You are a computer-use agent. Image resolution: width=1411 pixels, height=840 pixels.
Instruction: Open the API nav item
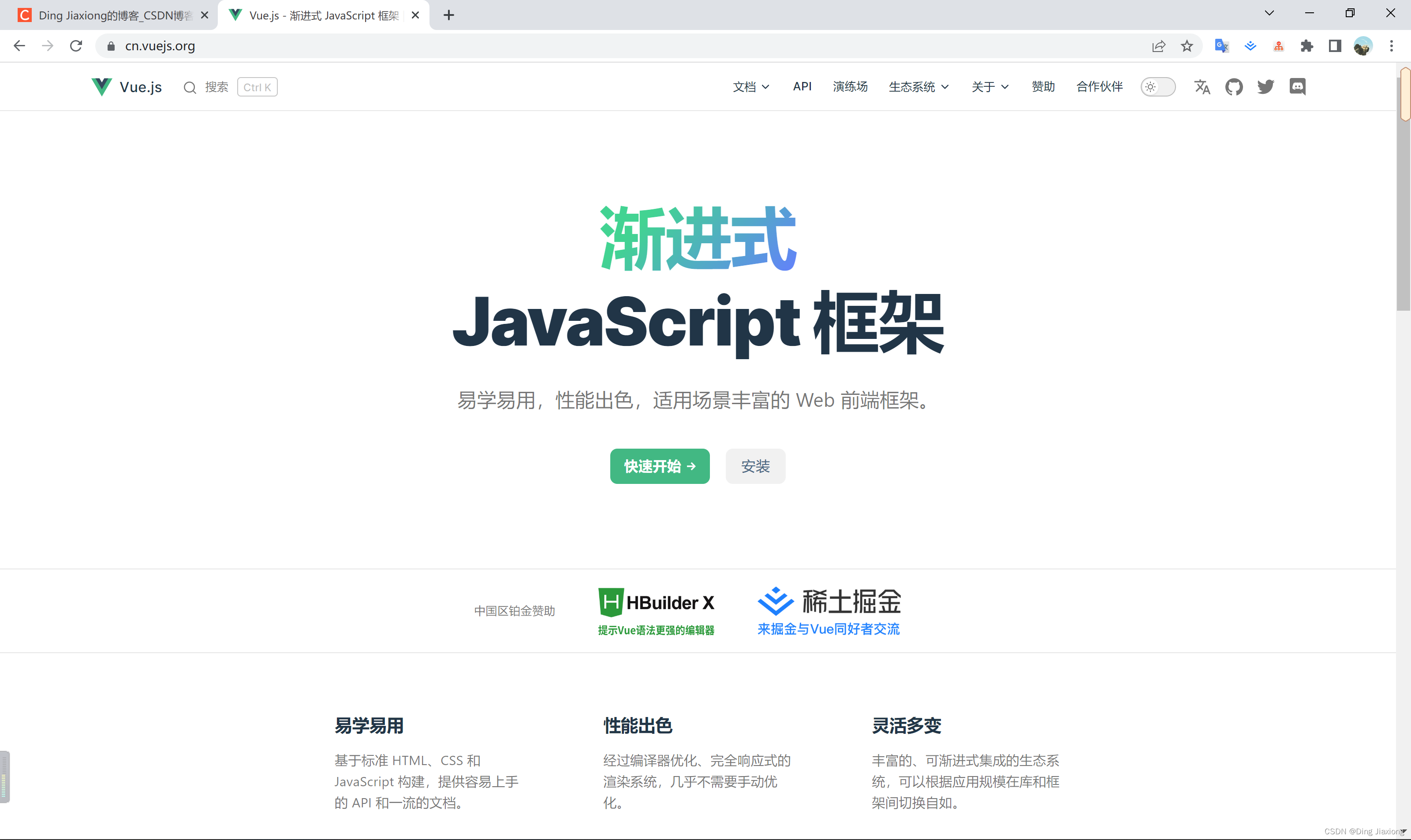tap(802, 87)
